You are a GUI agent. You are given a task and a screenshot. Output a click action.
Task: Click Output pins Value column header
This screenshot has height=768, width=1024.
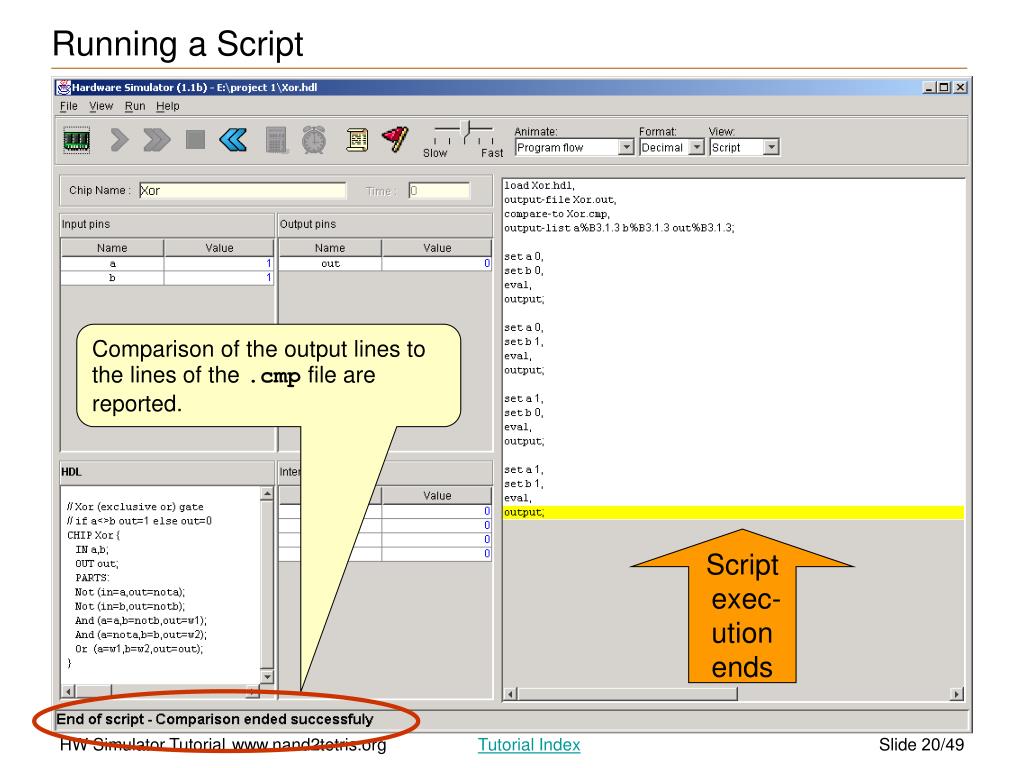click(437, 248)
